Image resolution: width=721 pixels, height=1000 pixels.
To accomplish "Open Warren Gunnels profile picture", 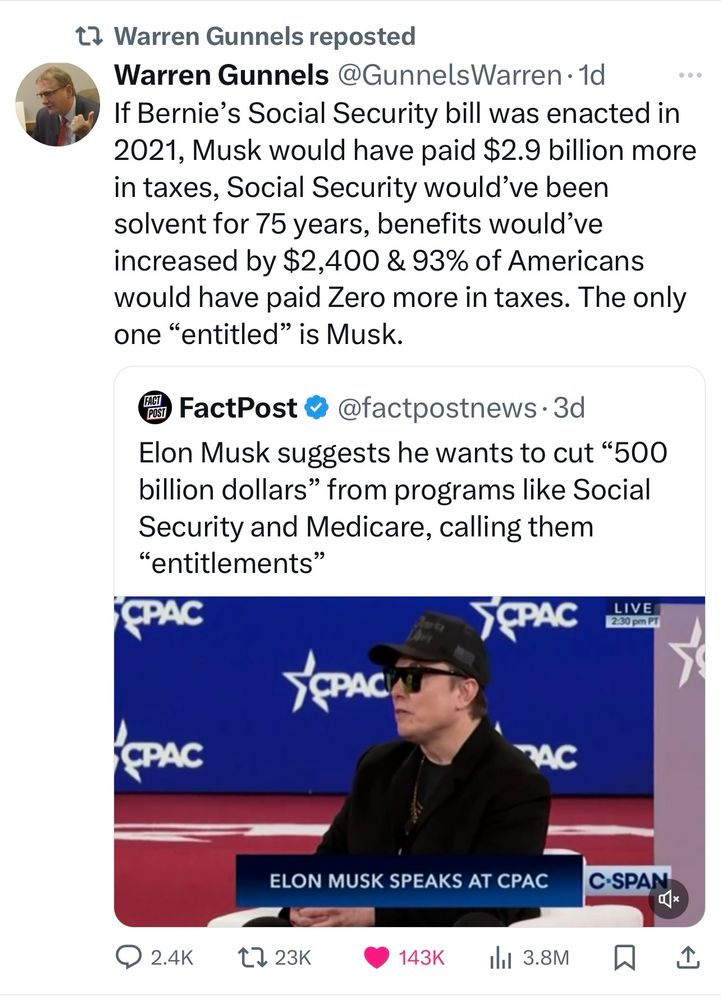I will coord(57,104).
